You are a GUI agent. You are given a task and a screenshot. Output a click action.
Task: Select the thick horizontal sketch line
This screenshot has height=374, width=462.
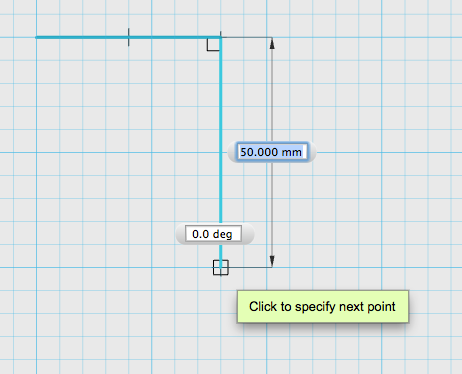click(128, 37)
